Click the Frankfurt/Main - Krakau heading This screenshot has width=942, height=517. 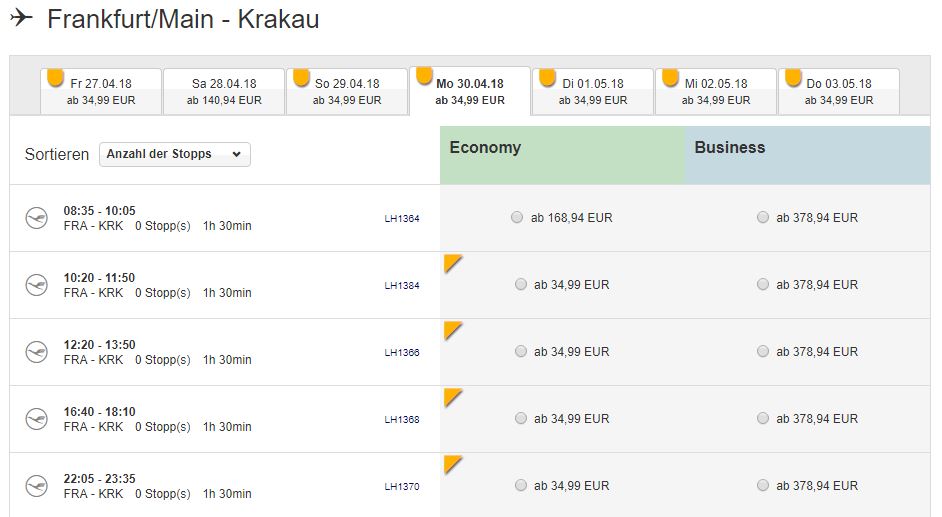point(183,19)
